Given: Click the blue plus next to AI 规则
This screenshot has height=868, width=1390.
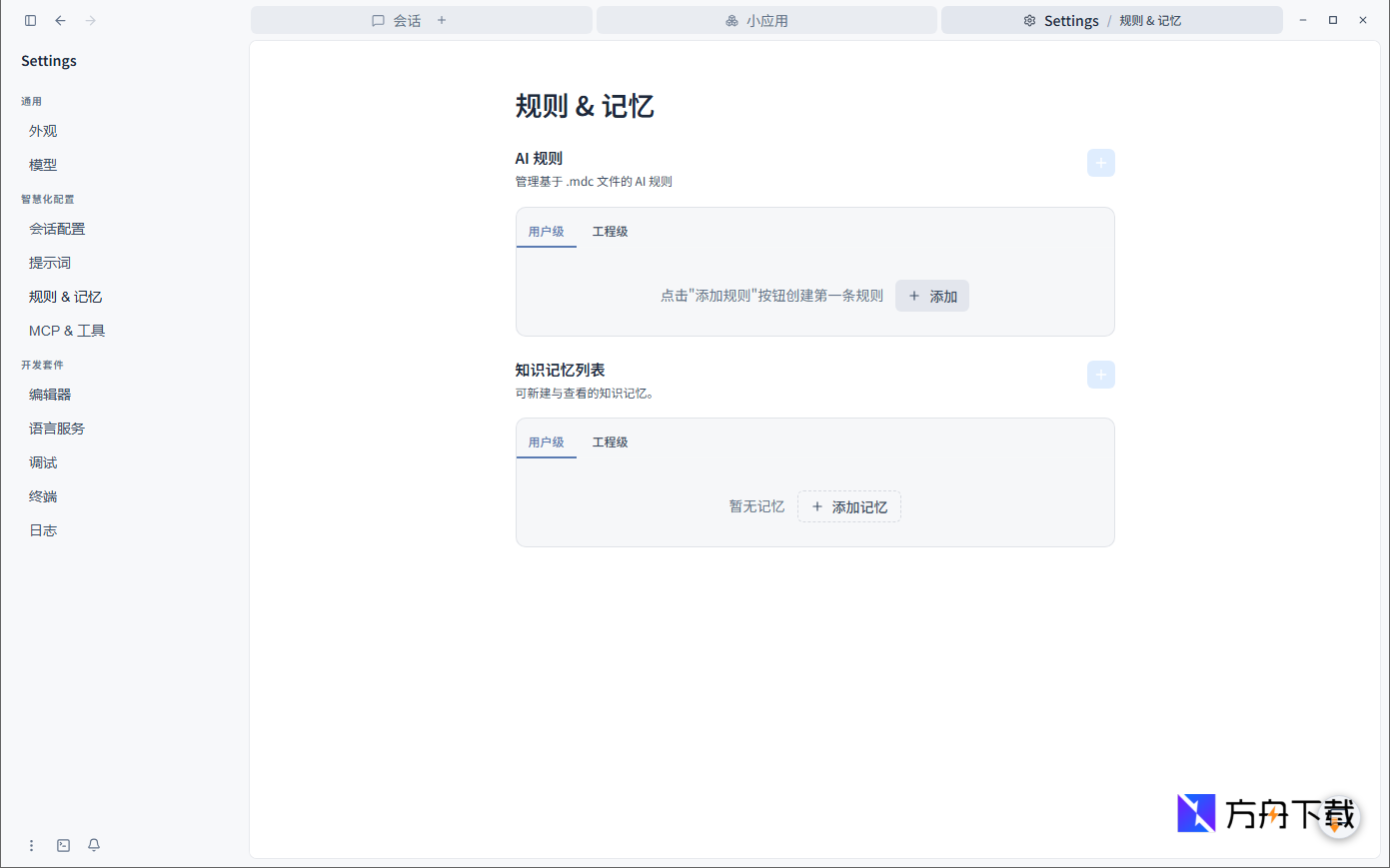Looking at the screenshot, I should point(1100,162).
